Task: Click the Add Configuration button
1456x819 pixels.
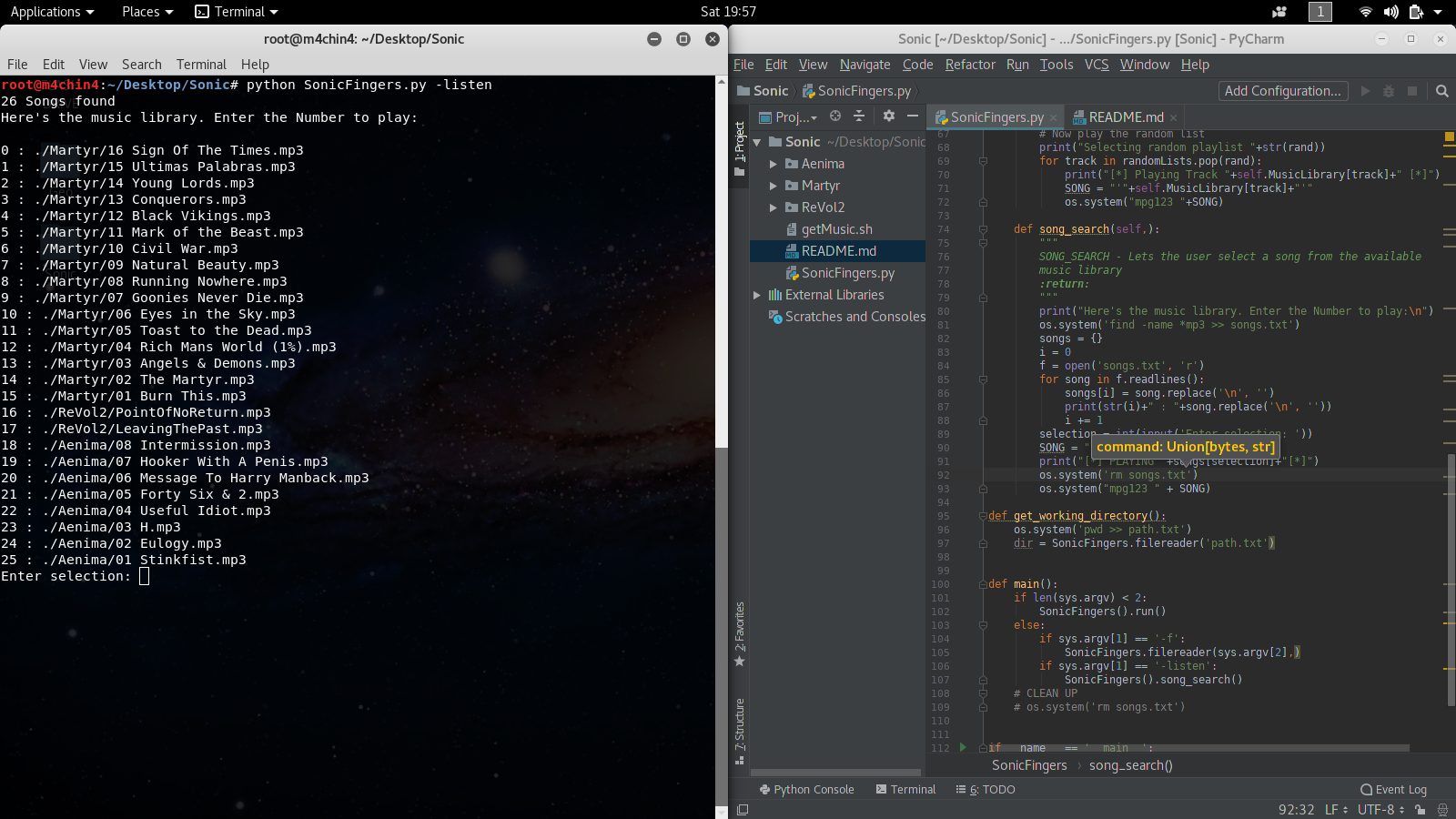Action: (x=1283, y=91)
